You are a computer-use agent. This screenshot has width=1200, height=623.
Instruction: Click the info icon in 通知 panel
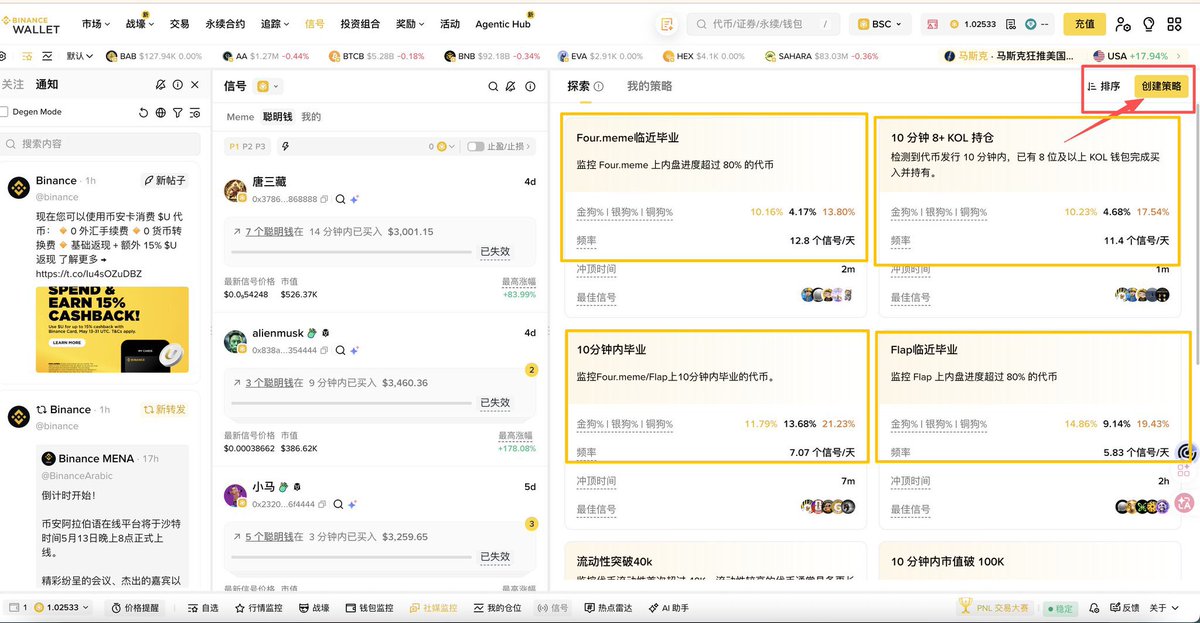178,86
